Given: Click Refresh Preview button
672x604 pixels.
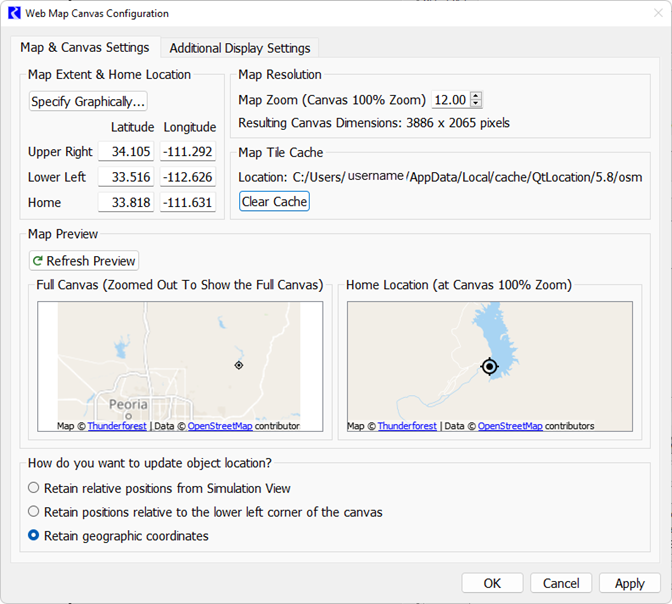Looking at the screenshot, I should [84, 261].
